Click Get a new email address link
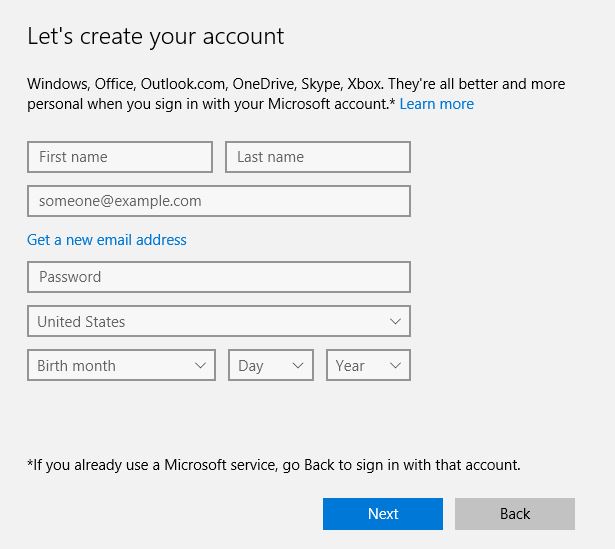 (x=107, y=240)
